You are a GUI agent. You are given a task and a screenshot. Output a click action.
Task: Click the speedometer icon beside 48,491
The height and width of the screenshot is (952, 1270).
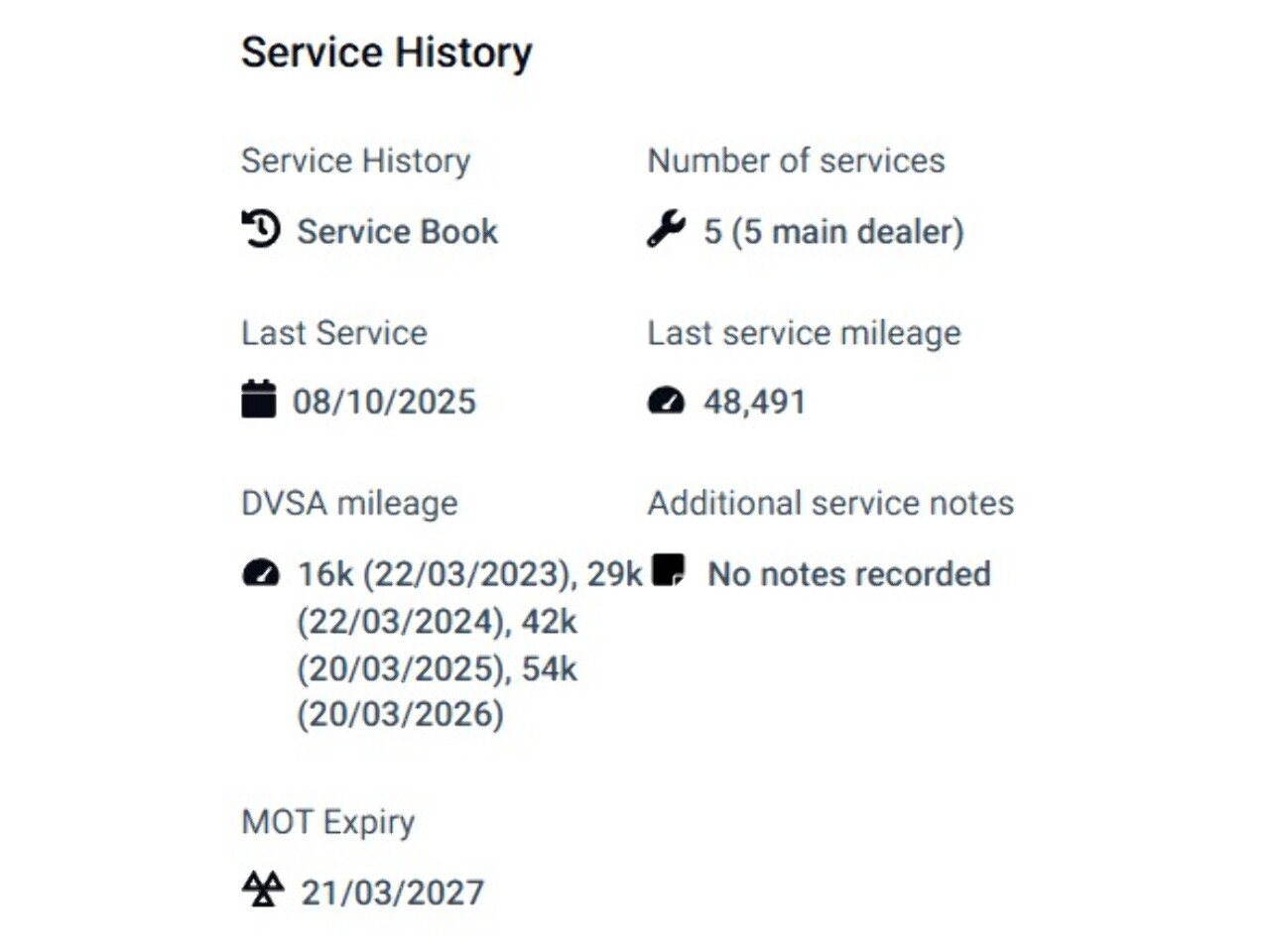666,401
